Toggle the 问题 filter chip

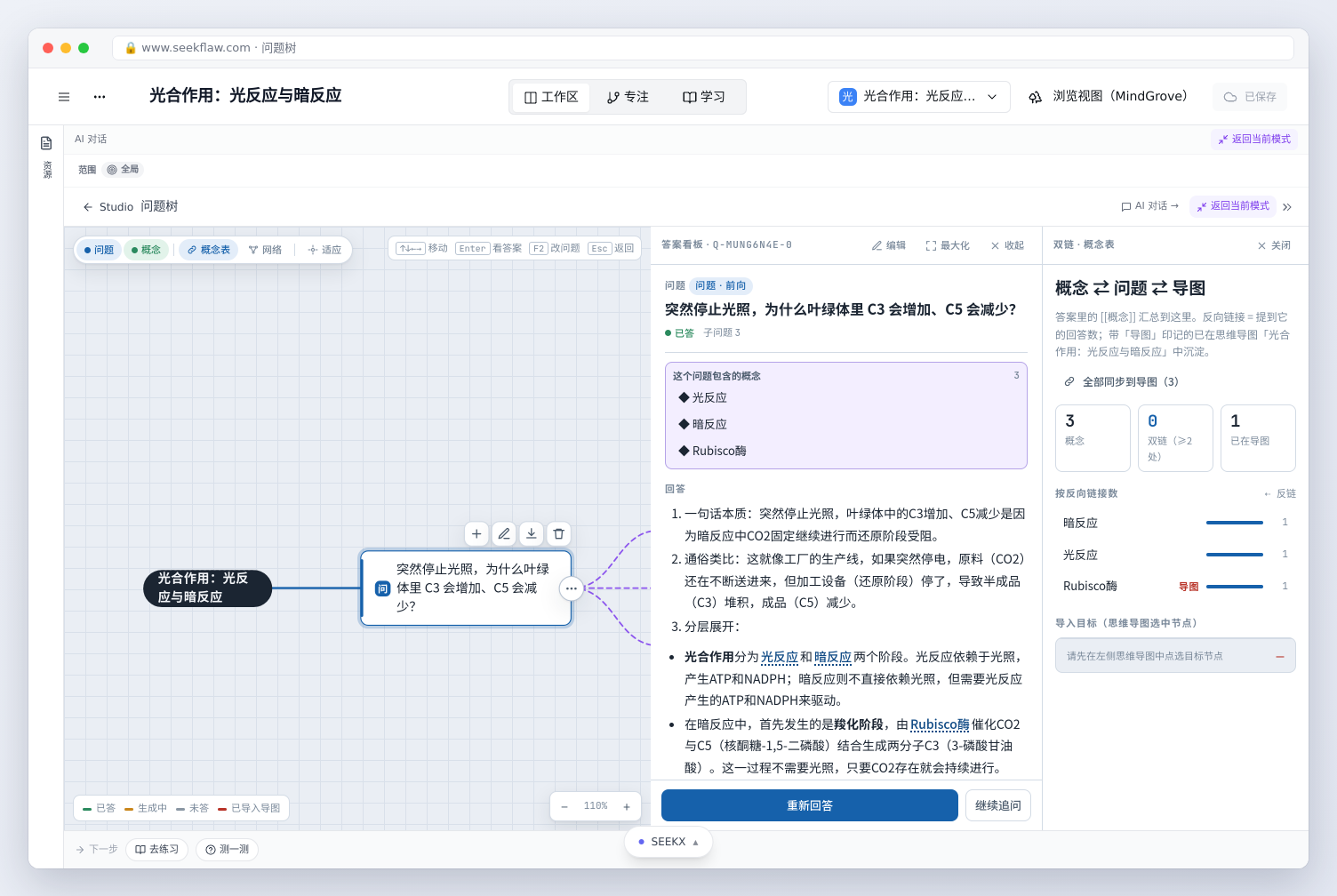point(99,250)
